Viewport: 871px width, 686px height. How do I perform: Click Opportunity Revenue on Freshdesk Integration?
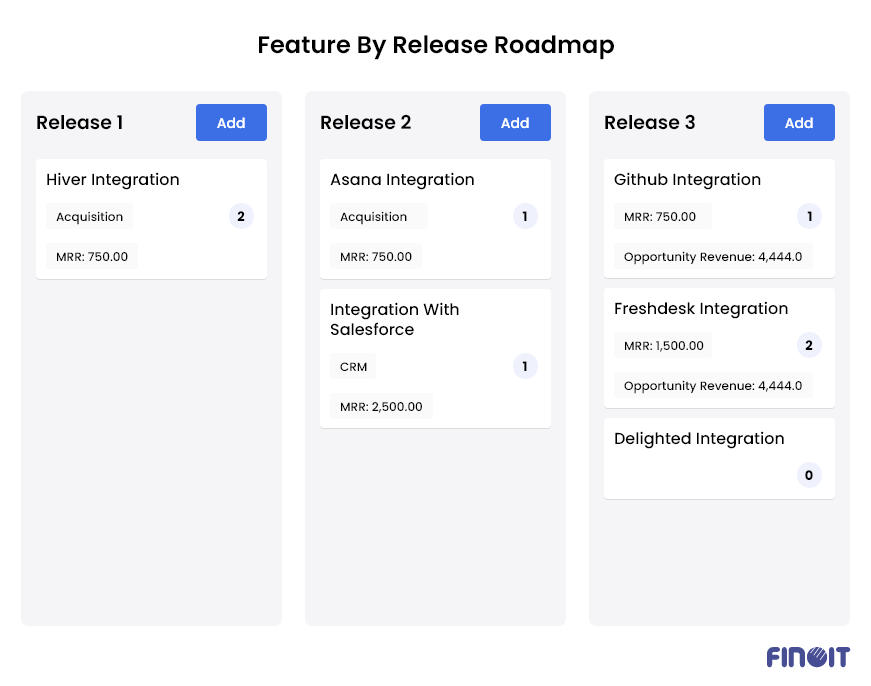pyautogui.click(x=712, y=385)
